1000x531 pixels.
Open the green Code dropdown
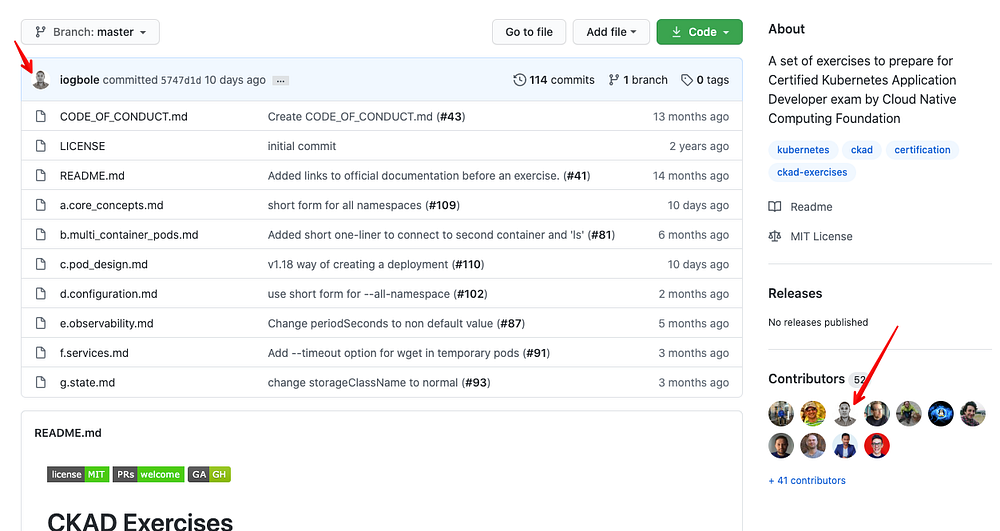tap(700, 32)
